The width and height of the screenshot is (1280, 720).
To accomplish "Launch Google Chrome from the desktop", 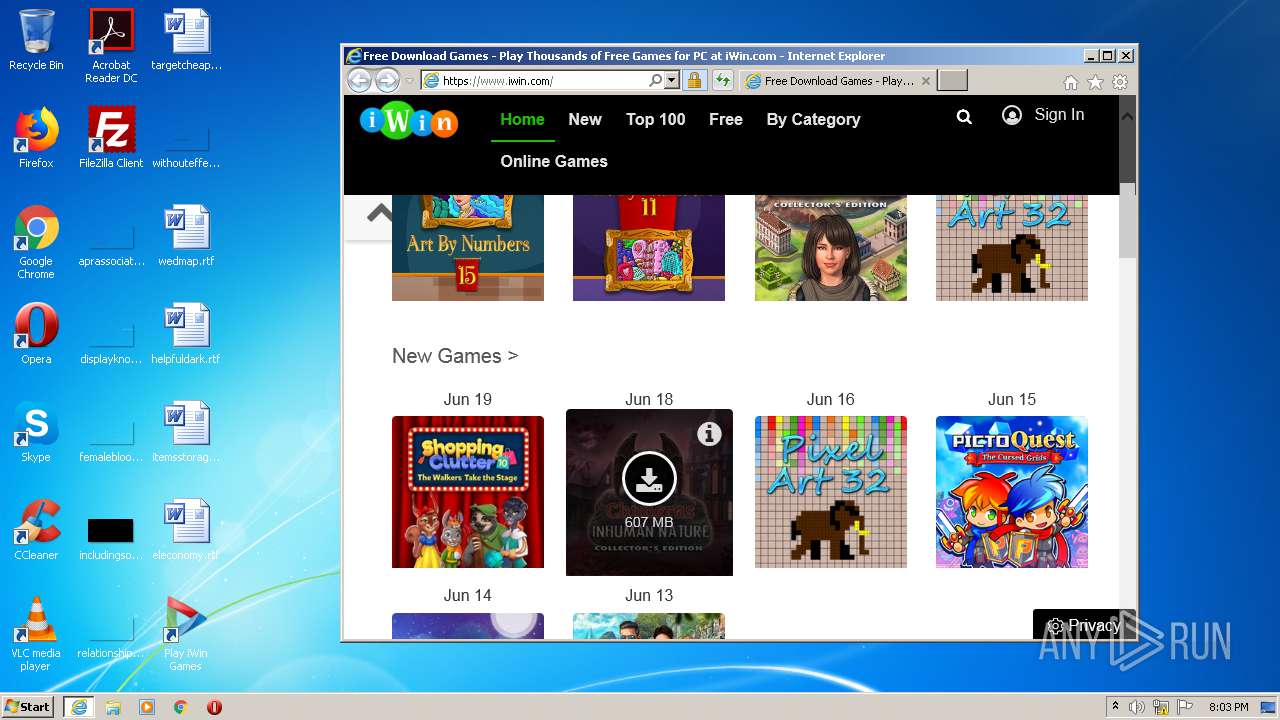I will [36, 243].
